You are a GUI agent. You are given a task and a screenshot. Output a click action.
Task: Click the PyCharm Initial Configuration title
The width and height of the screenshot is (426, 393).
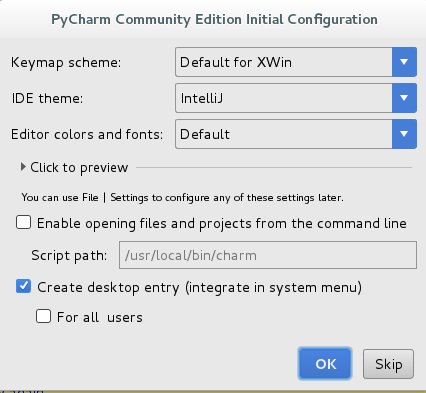tap(214, 20)
